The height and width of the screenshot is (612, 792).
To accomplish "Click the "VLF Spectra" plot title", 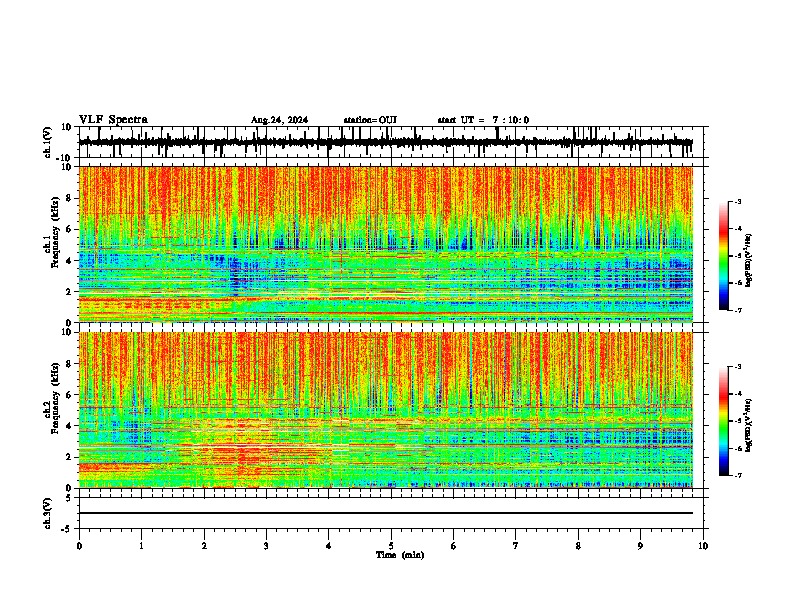I will click(113, 120).
